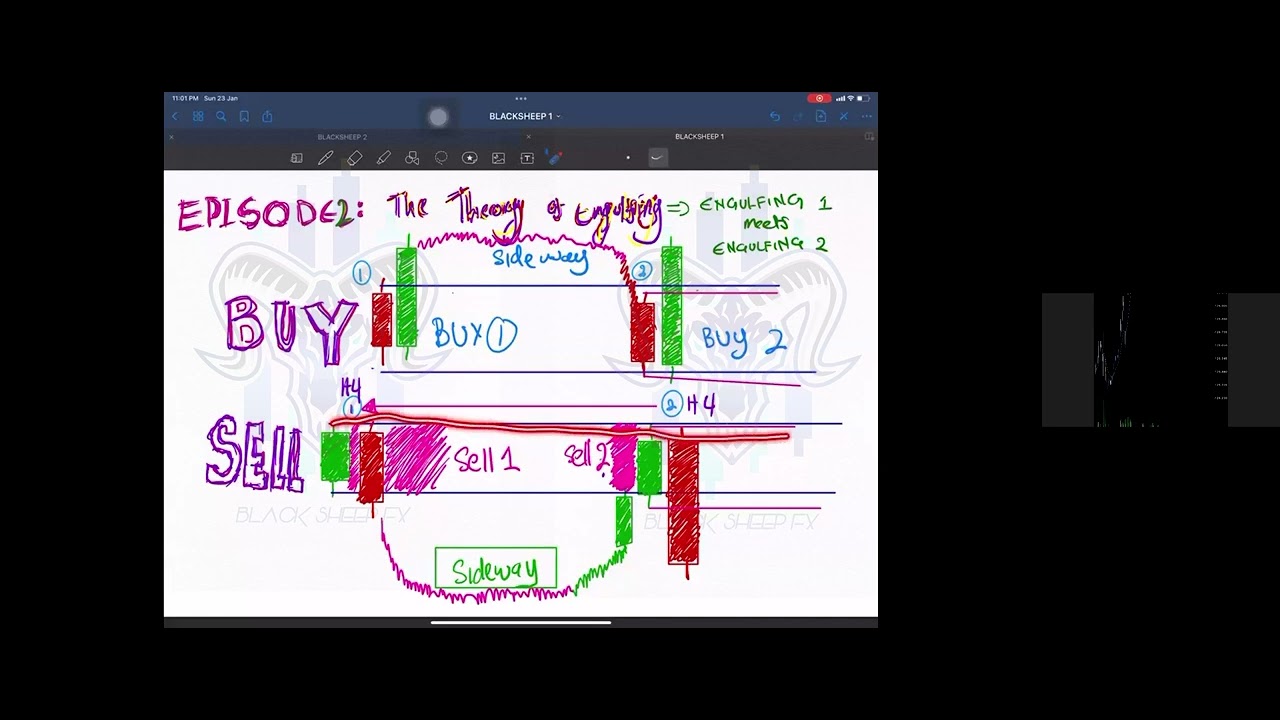The width and height of the screenshot is (1280, 720).
Task: Open the page thumbnails grid view
Action: click(x=198, y=117)
